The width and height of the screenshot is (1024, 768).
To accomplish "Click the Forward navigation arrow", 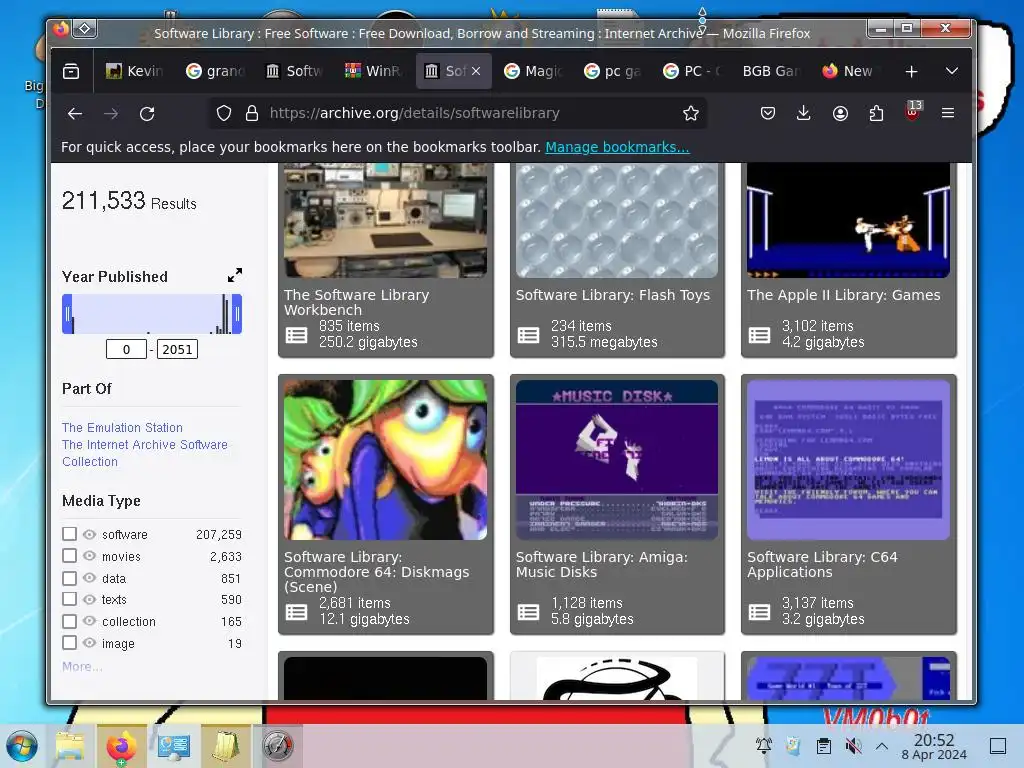I will [x=111, y=114].
